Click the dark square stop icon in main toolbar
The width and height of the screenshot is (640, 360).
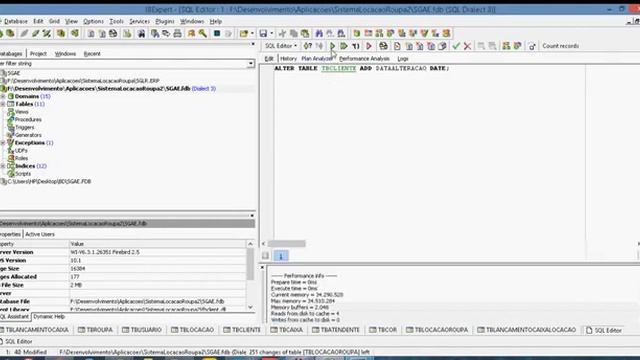[x=217, y=33]
